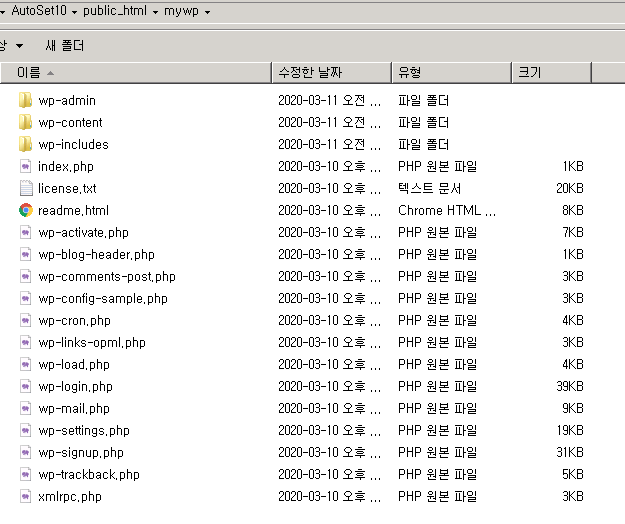Open dropdown arrow after public_html in path
The image size is (625, 524).
155,12
